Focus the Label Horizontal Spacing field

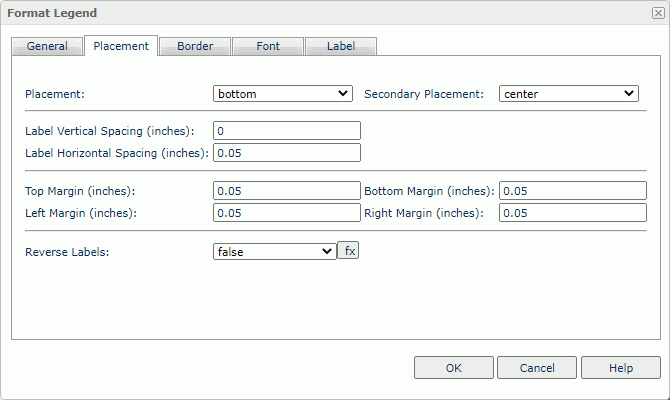pos(286,153)
